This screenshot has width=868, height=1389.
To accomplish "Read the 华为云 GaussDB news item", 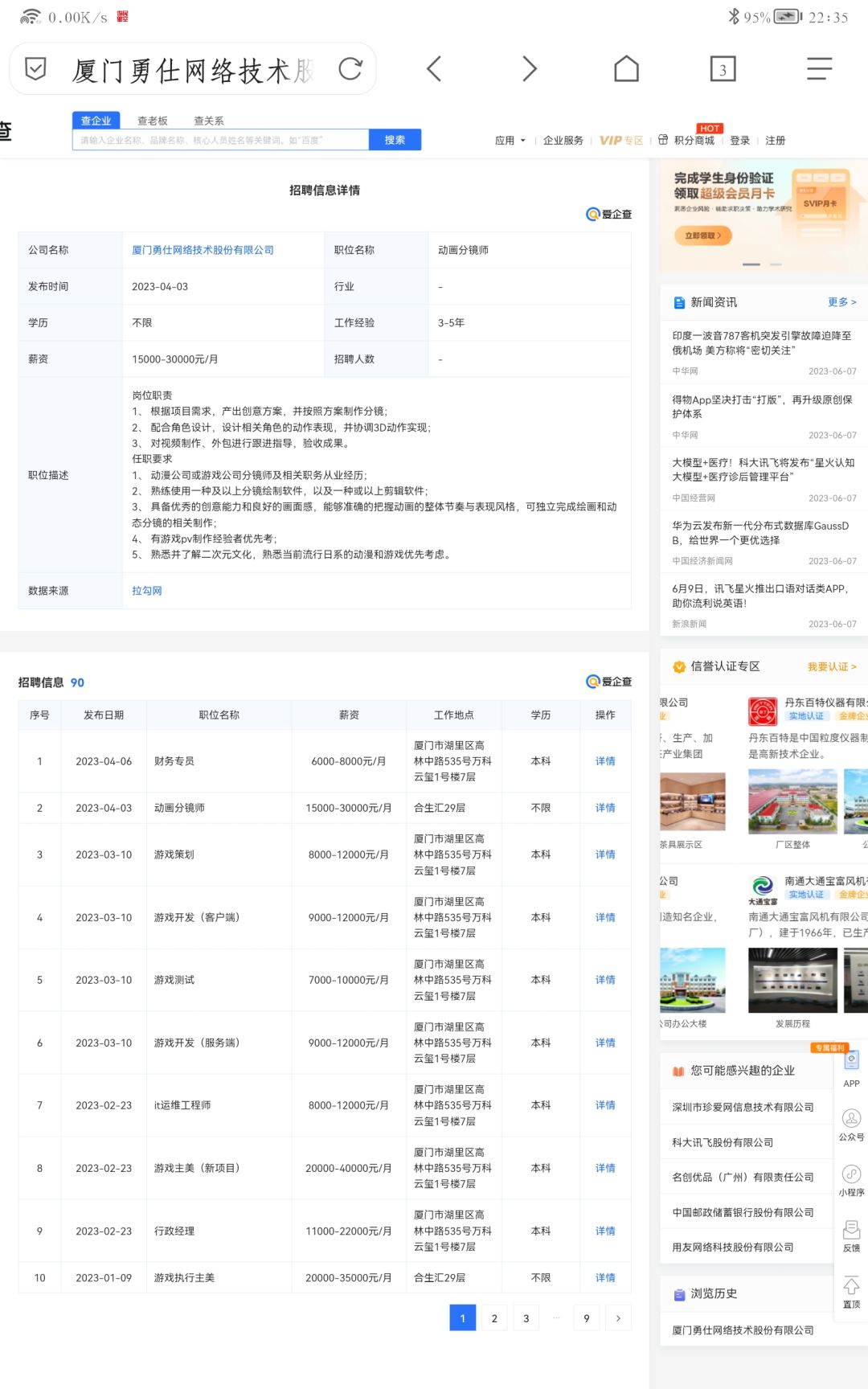I will click(760, 533).
